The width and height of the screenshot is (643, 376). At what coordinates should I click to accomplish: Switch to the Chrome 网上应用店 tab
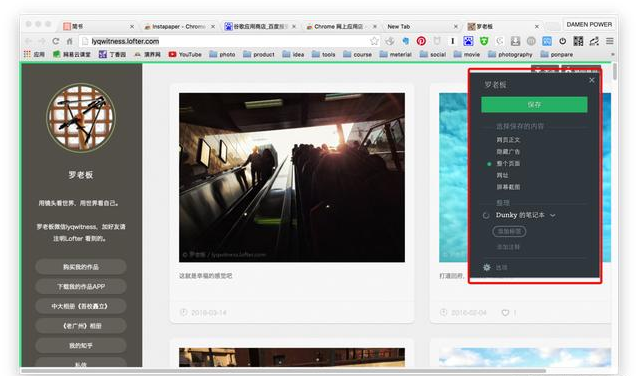(341, 26)
